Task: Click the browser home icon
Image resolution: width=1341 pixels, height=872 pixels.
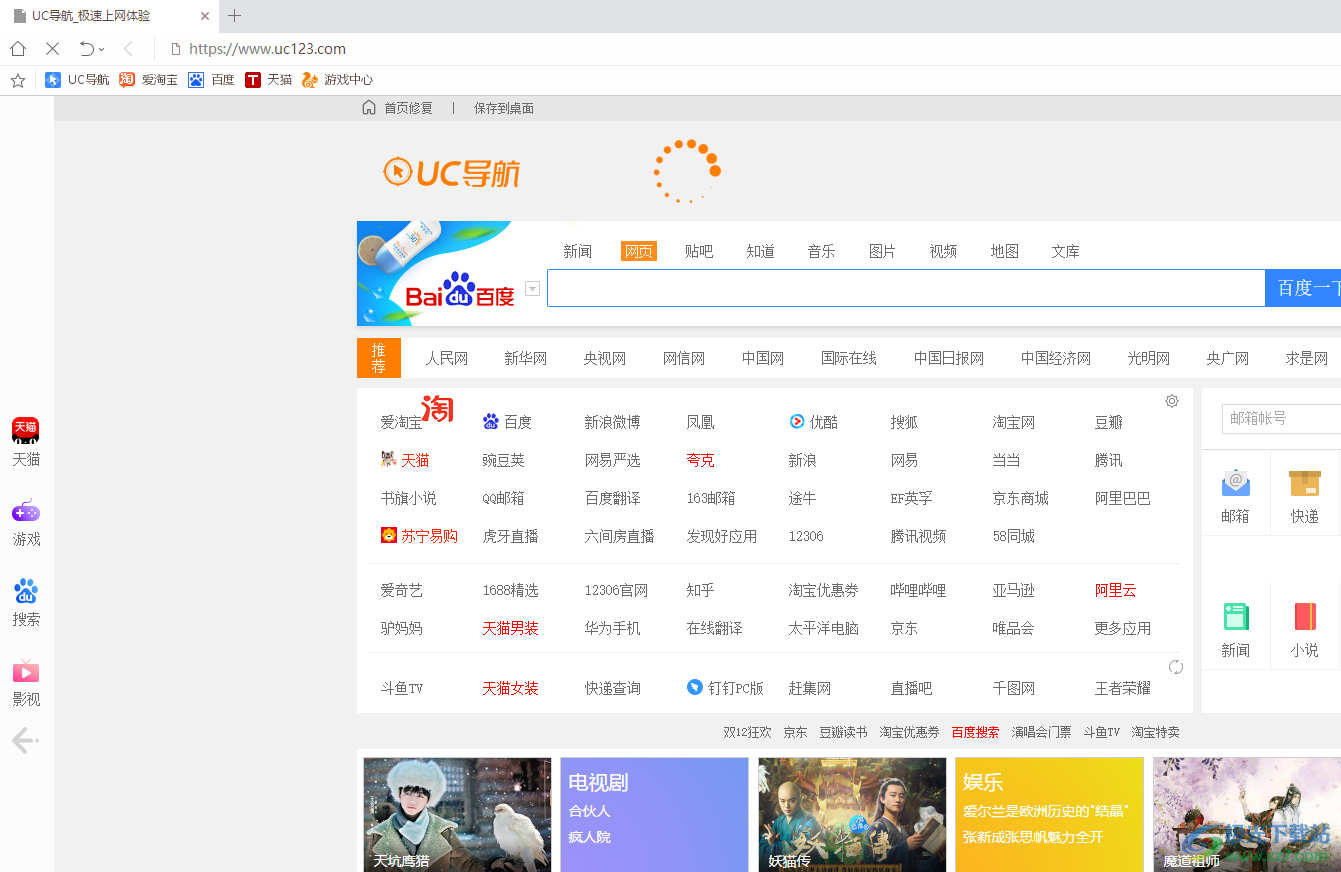Action: pyautogui.click(x=18, y=49)
